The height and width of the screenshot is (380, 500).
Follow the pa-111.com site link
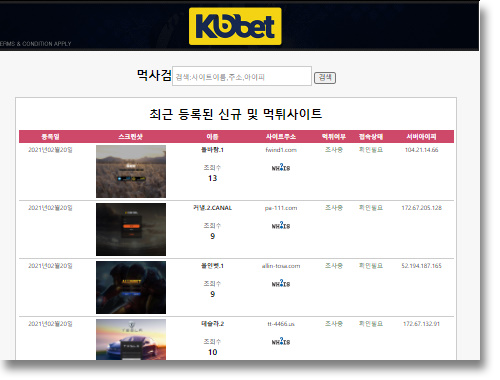point(281,208)
